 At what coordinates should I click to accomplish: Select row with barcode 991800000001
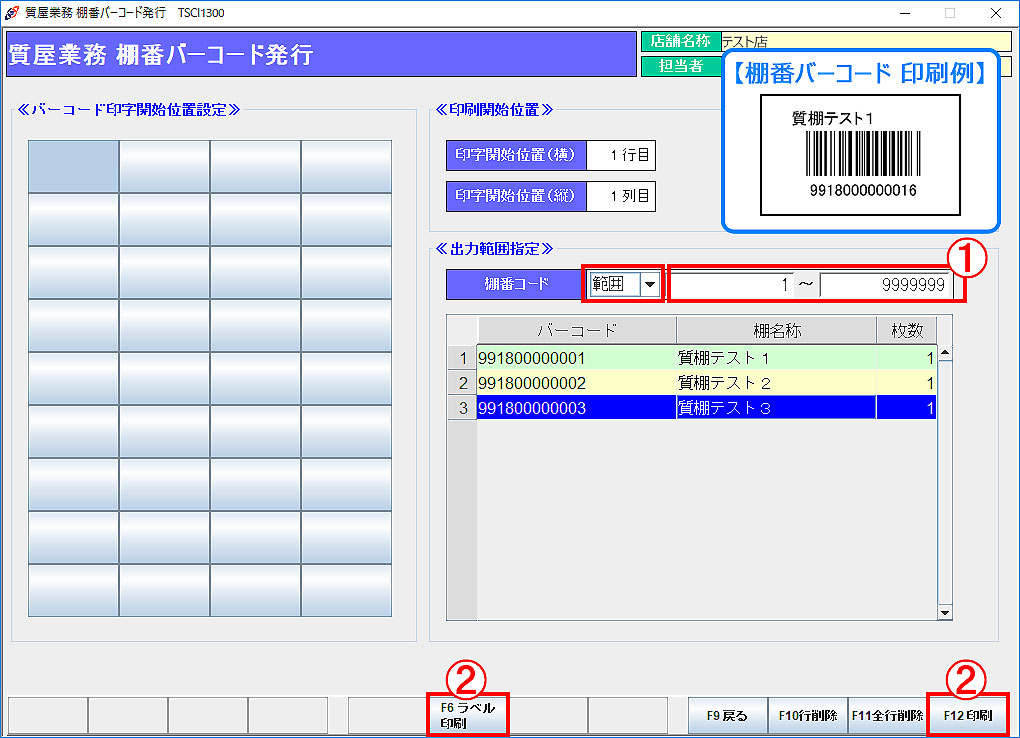click(x=575, y=358)
